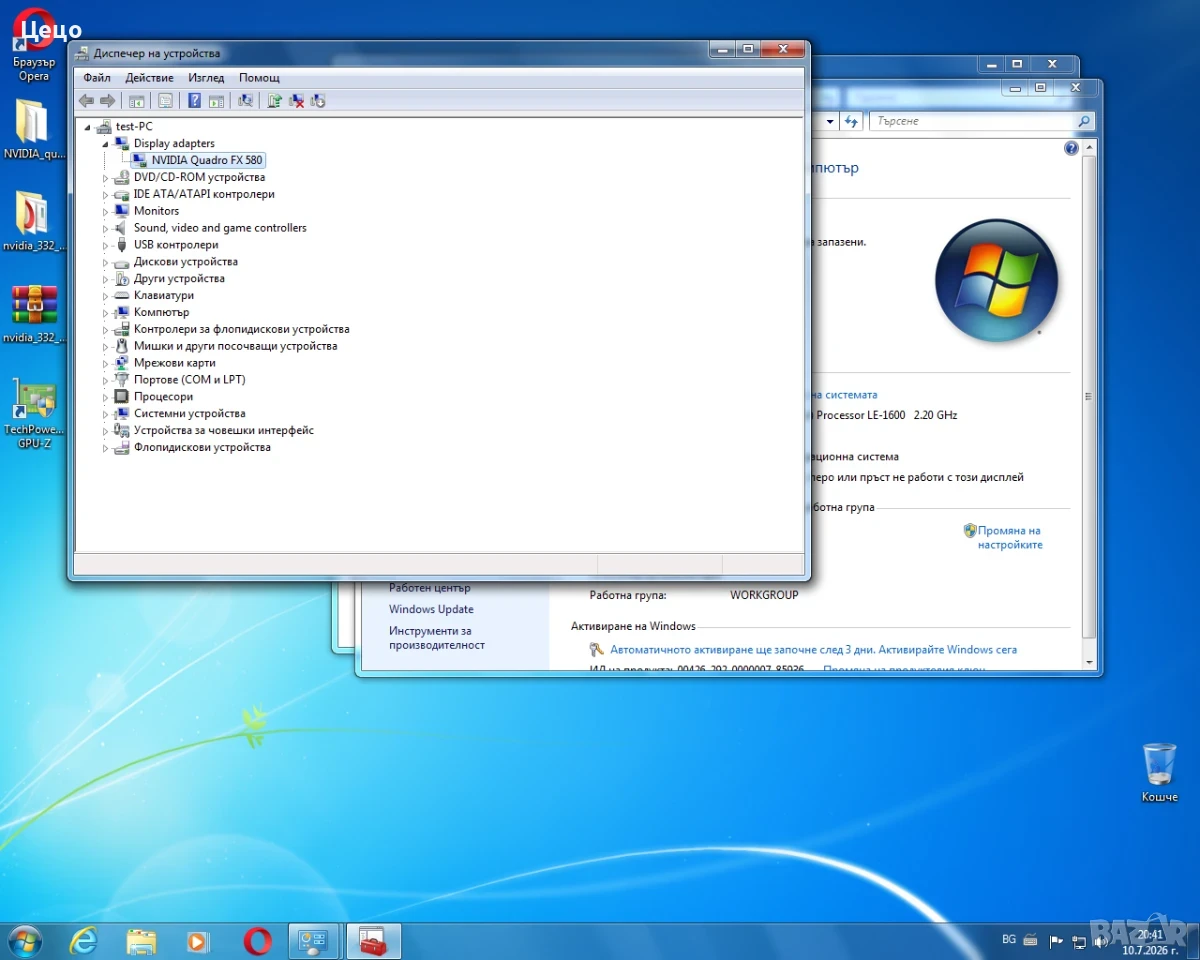Open the Работен център link
Image resolution: width=1200 pixels, height=960 pixels.
[x=429, y=588]
